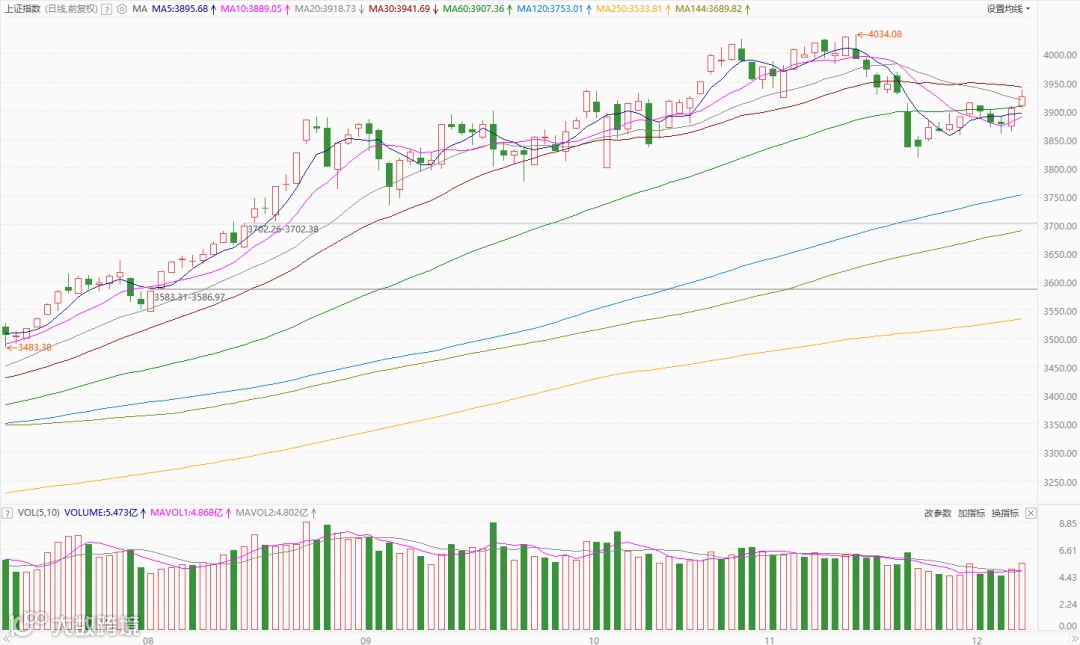This screenshot has height=645, width=1080.
Task: Click the 3583.31-3586.97 gap label
Action: coord(189,297)
